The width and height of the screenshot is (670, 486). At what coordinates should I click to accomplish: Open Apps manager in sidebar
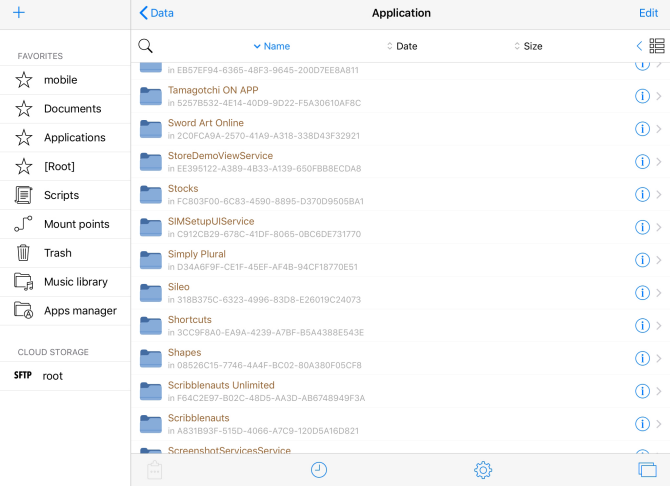coord(80,311)
